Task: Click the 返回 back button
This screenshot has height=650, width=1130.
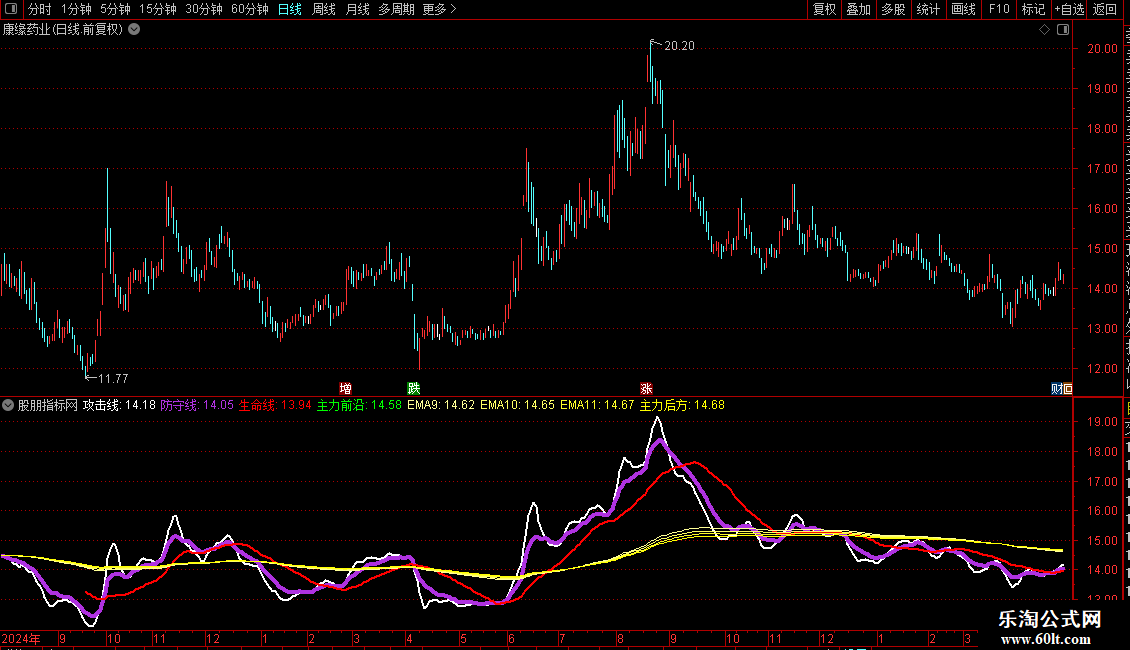Action: coord(1105,9)
